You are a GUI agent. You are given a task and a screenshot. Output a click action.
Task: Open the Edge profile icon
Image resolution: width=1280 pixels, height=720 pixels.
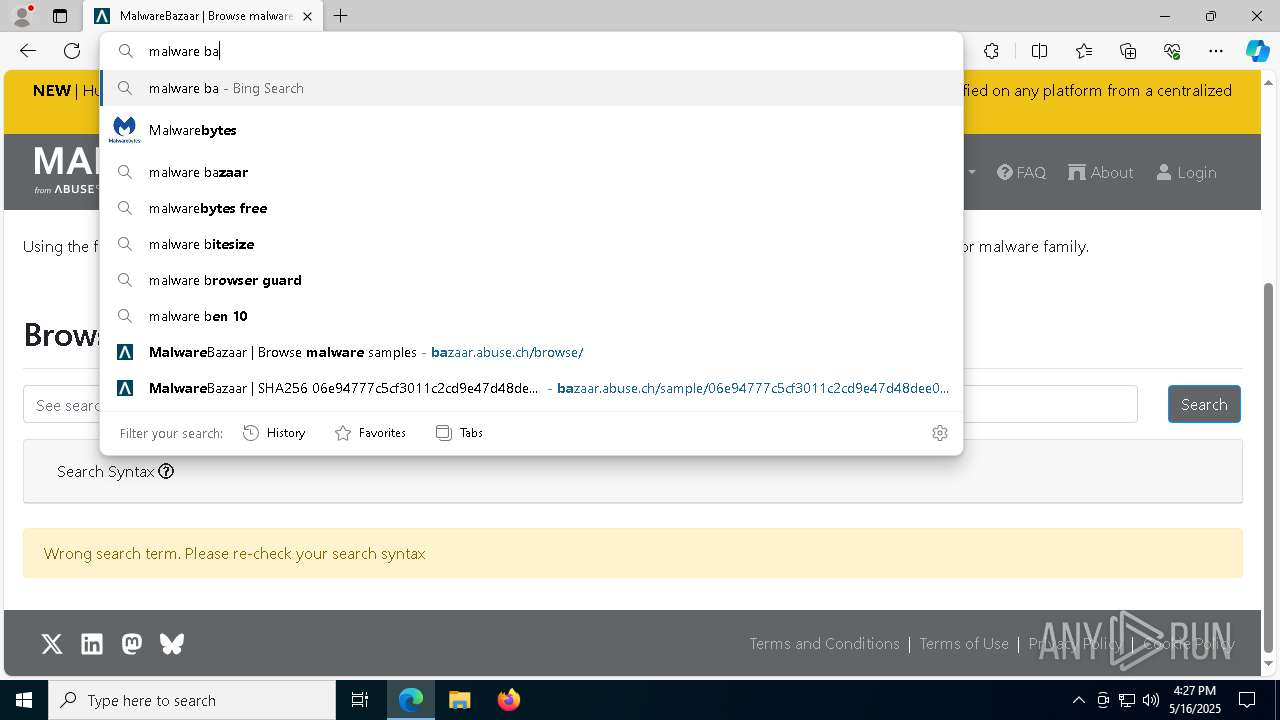coord(22,16)
